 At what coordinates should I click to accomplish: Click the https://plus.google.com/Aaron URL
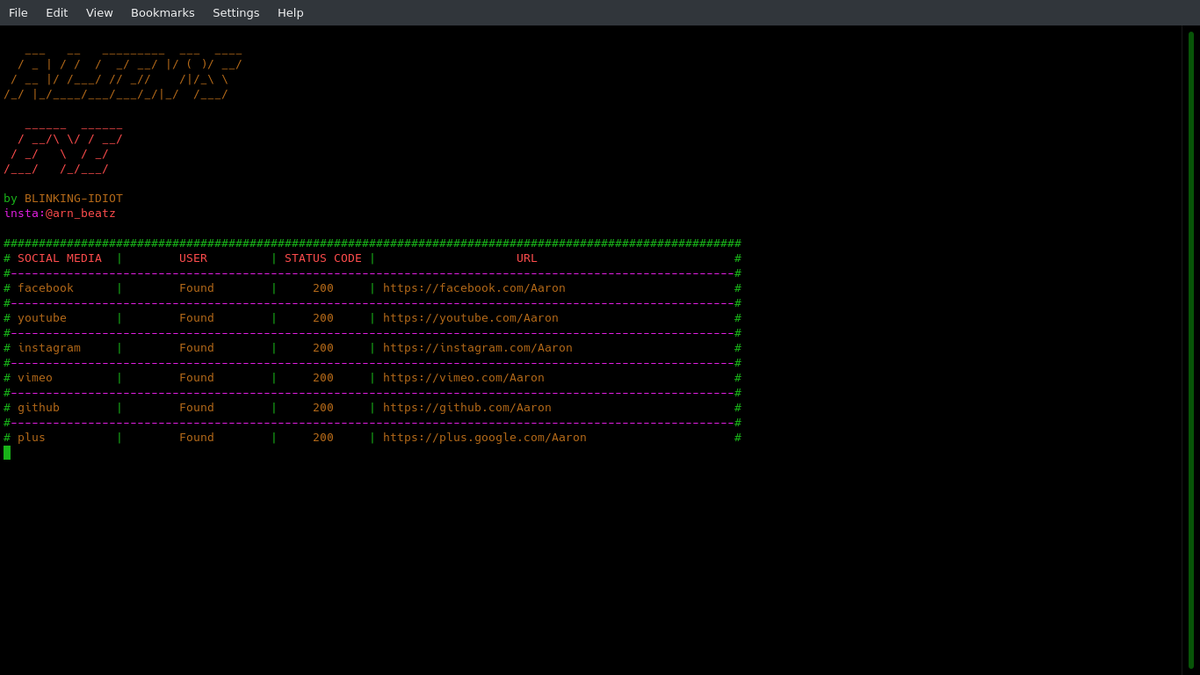pos(484,438)
